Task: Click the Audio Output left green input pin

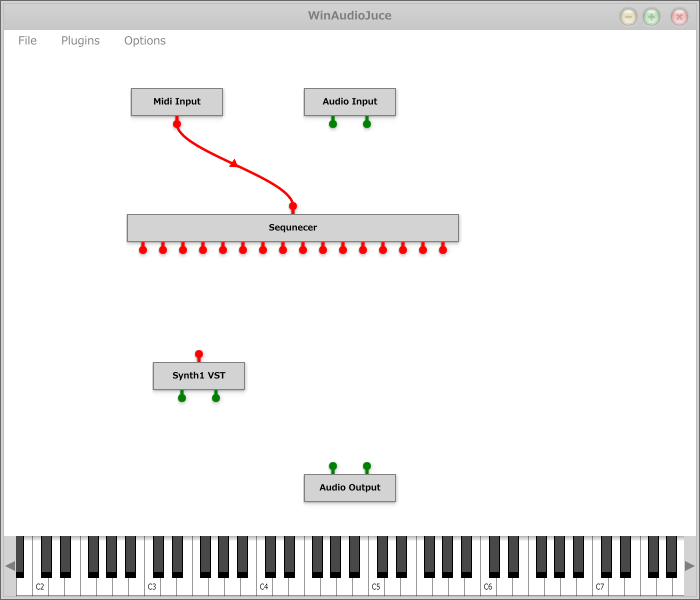Action: click(x=333, y=467)
